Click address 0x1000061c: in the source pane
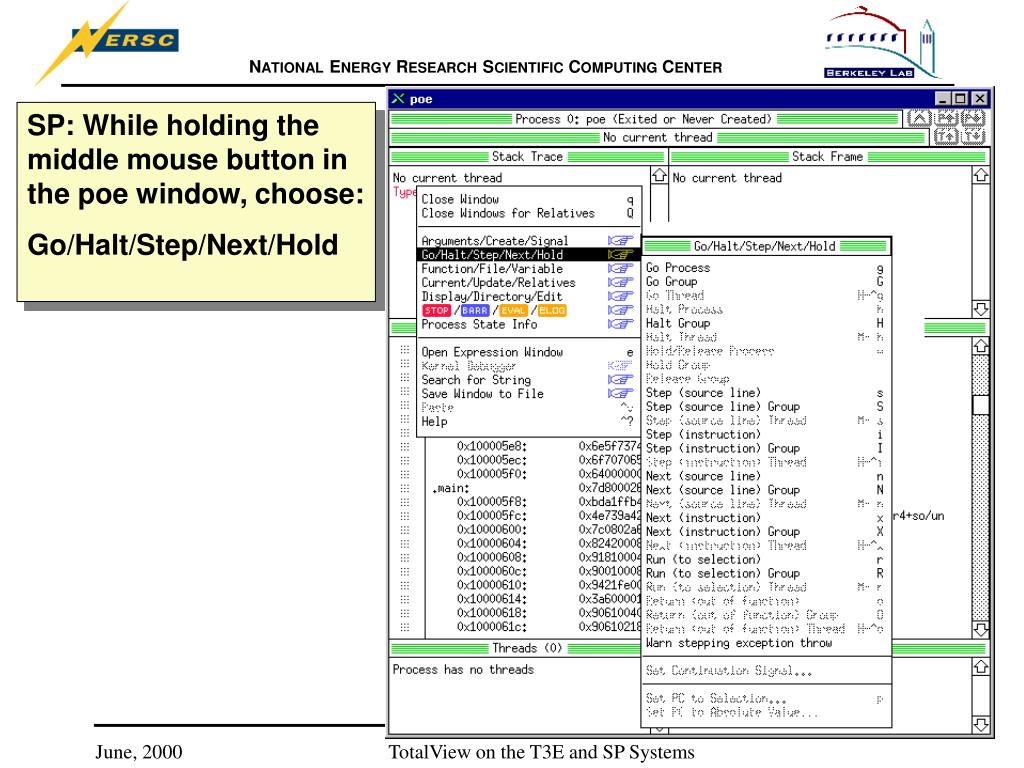Viewport: 1024px width, 768px height. 492,627
